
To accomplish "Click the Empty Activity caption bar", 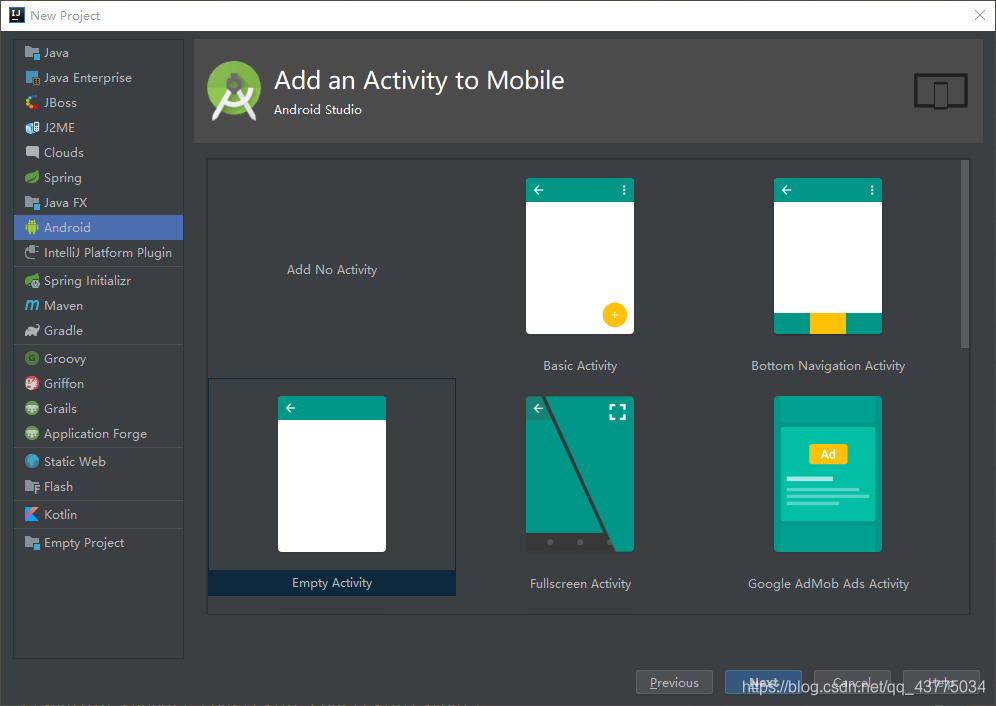I will (x=332, y=583).
